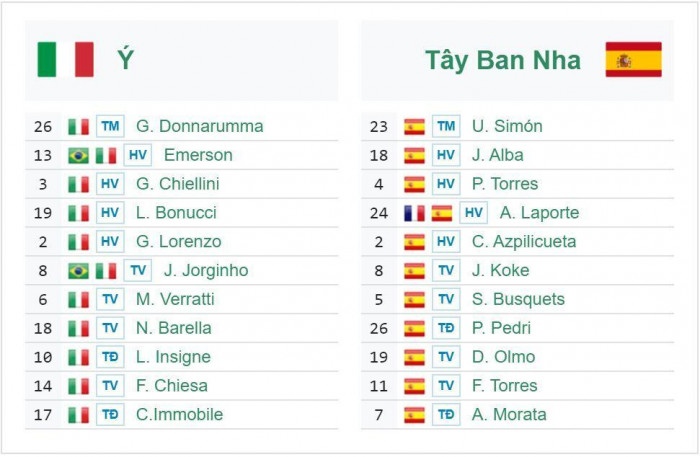
Task: Open the Ý team heading
Action: tap(125, 60)
